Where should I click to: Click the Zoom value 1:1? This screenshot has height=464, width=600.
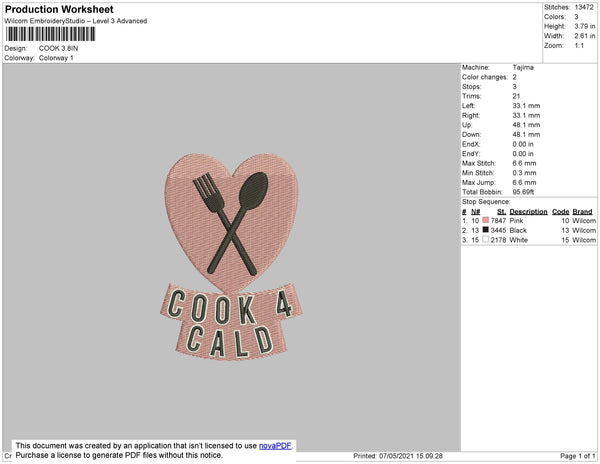coord(579,46)
